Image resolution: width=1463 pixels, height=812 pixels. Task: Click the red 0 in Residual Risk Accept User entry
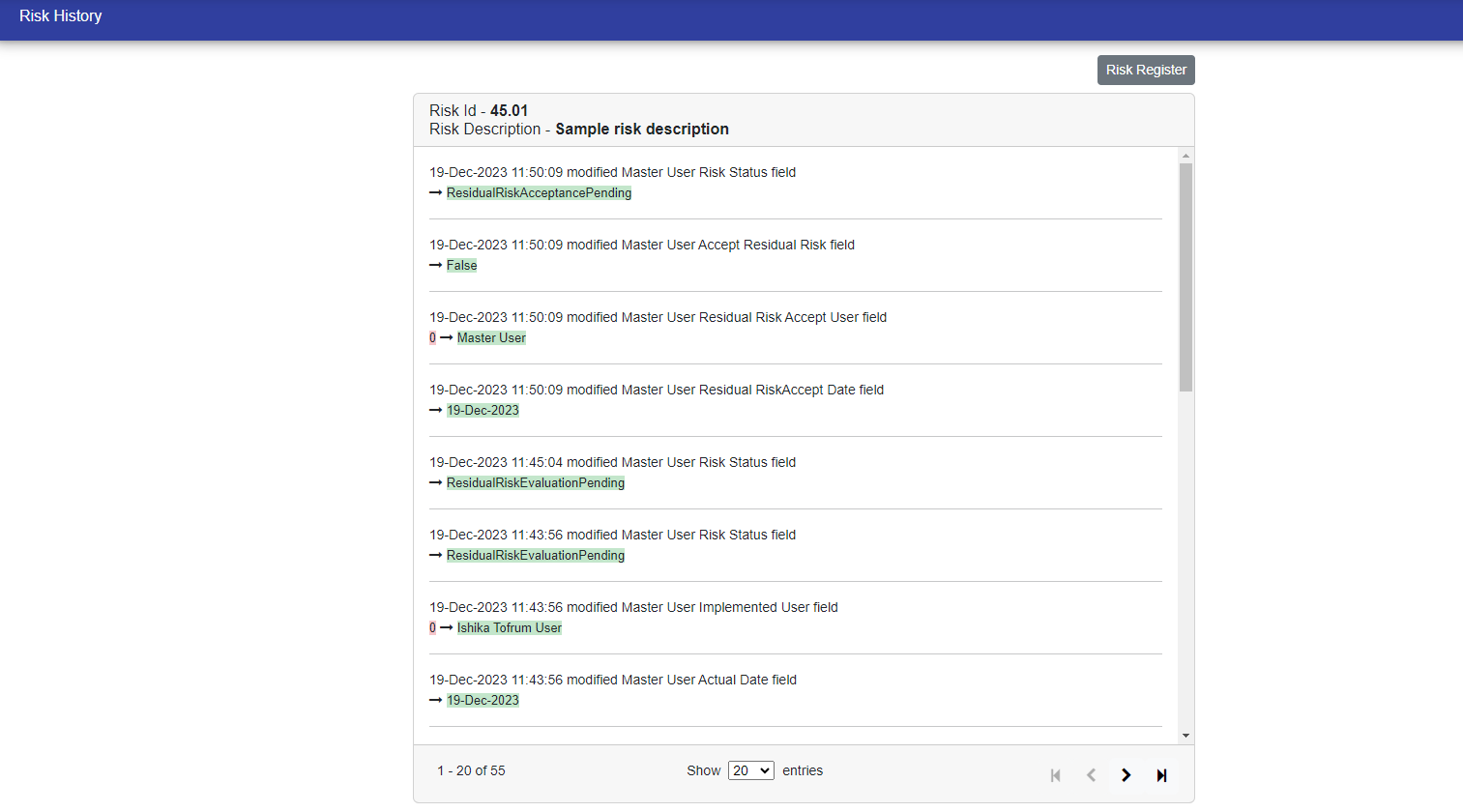click(x=432, y=338)
